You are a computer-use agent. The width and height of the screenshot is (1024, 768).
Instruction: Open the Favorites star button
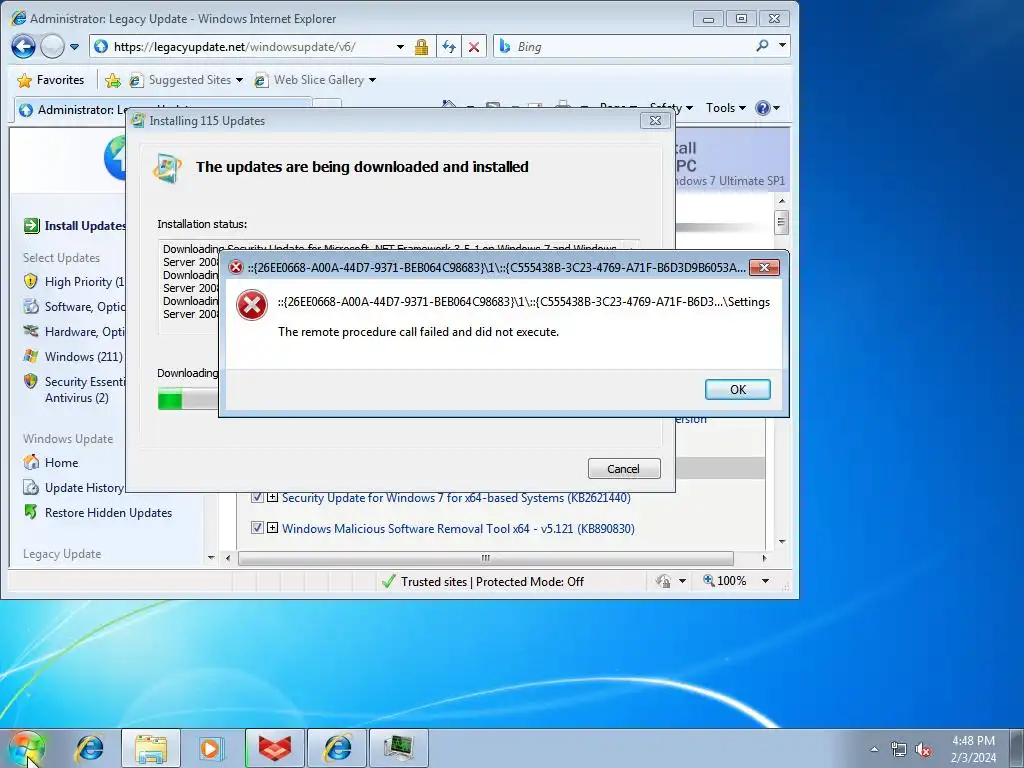[x=50, y=80]
